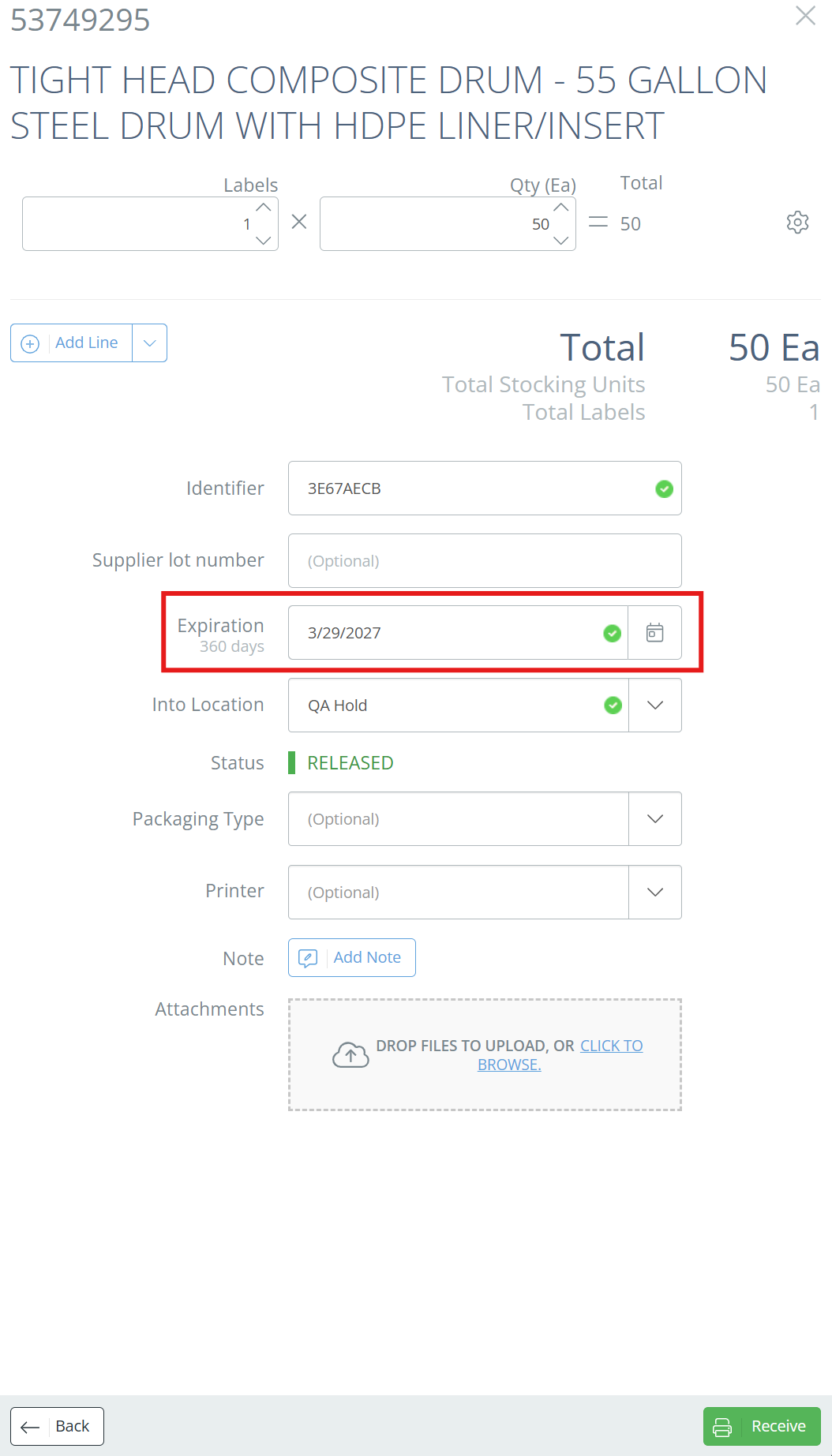Open the line settings gear icon
This screenshot has width=832, height=1456.
click(x=797, y=223)
